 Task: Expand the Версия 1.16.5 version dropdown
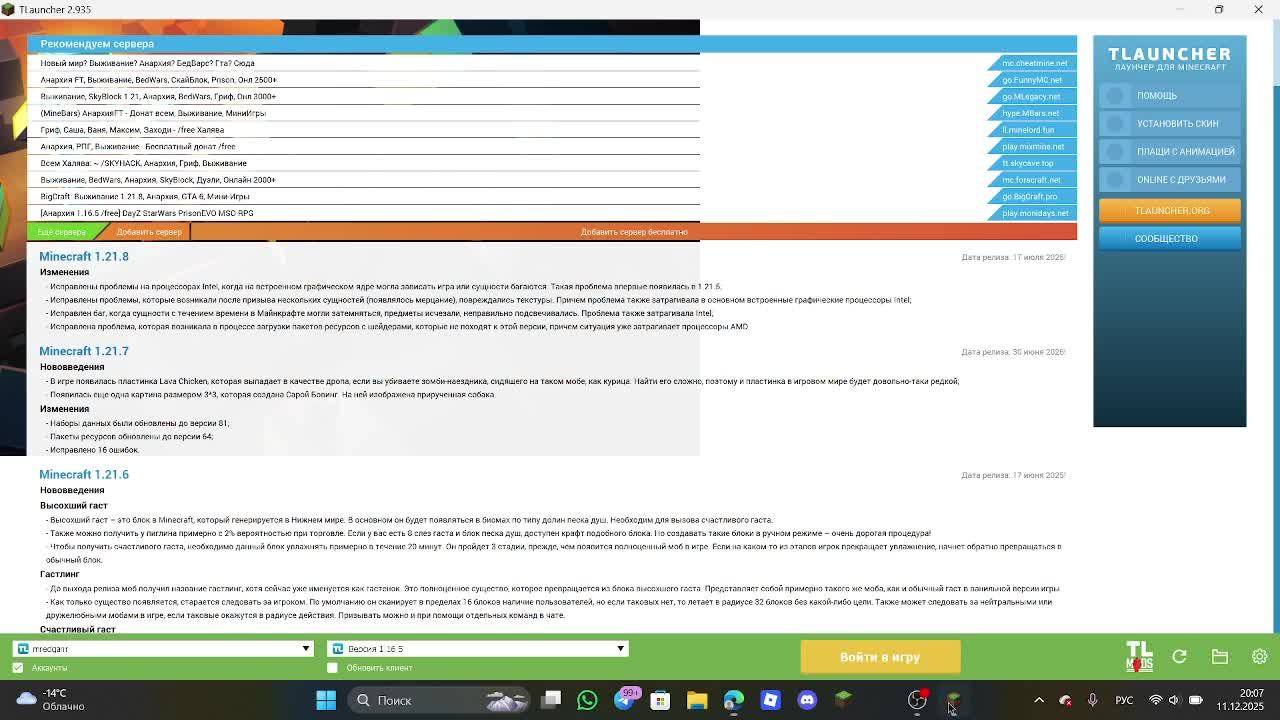click(621, 649)
